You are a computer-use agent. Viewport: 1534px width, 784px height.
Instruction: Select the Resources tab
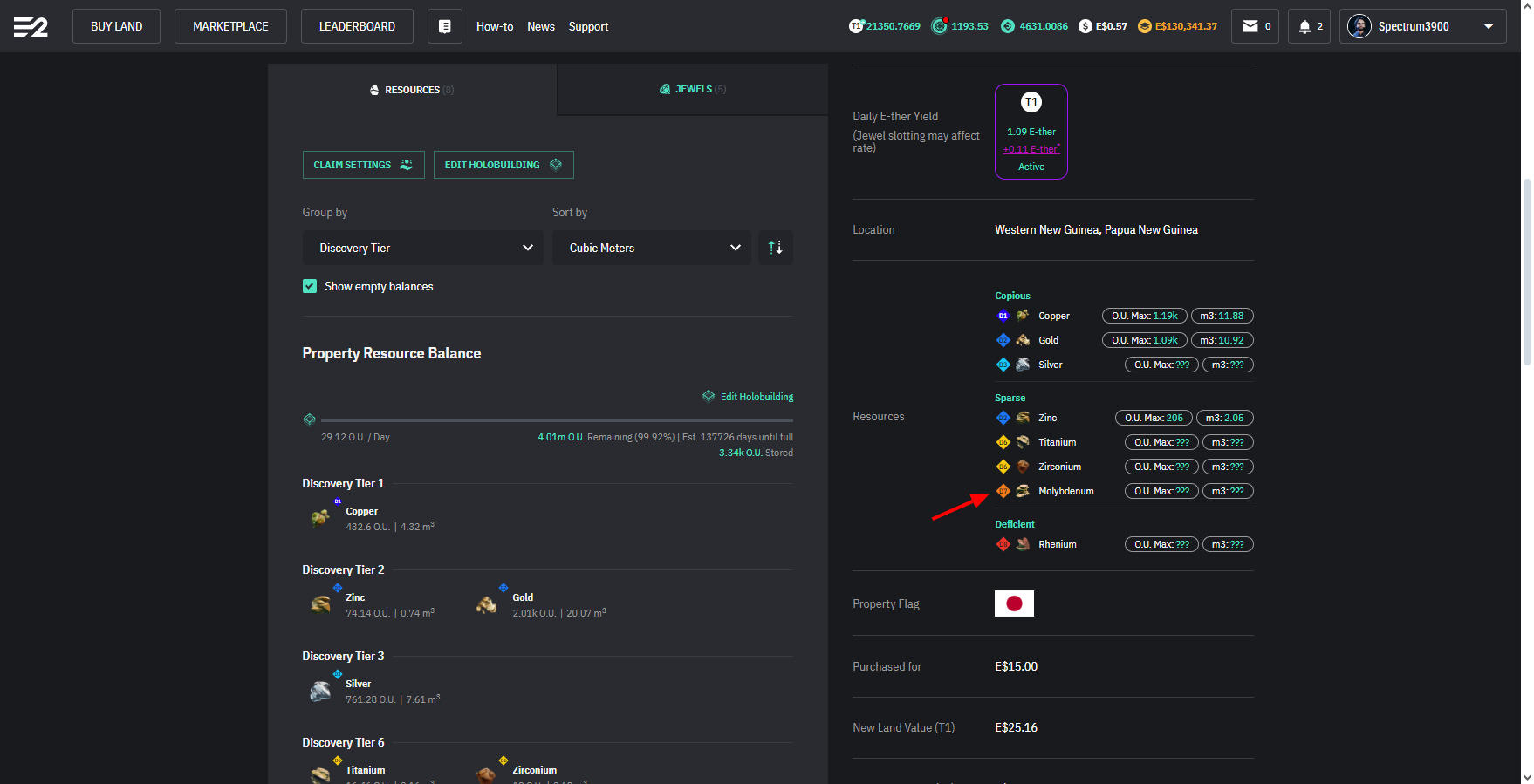pyautogui.click(x=412, y=90)
